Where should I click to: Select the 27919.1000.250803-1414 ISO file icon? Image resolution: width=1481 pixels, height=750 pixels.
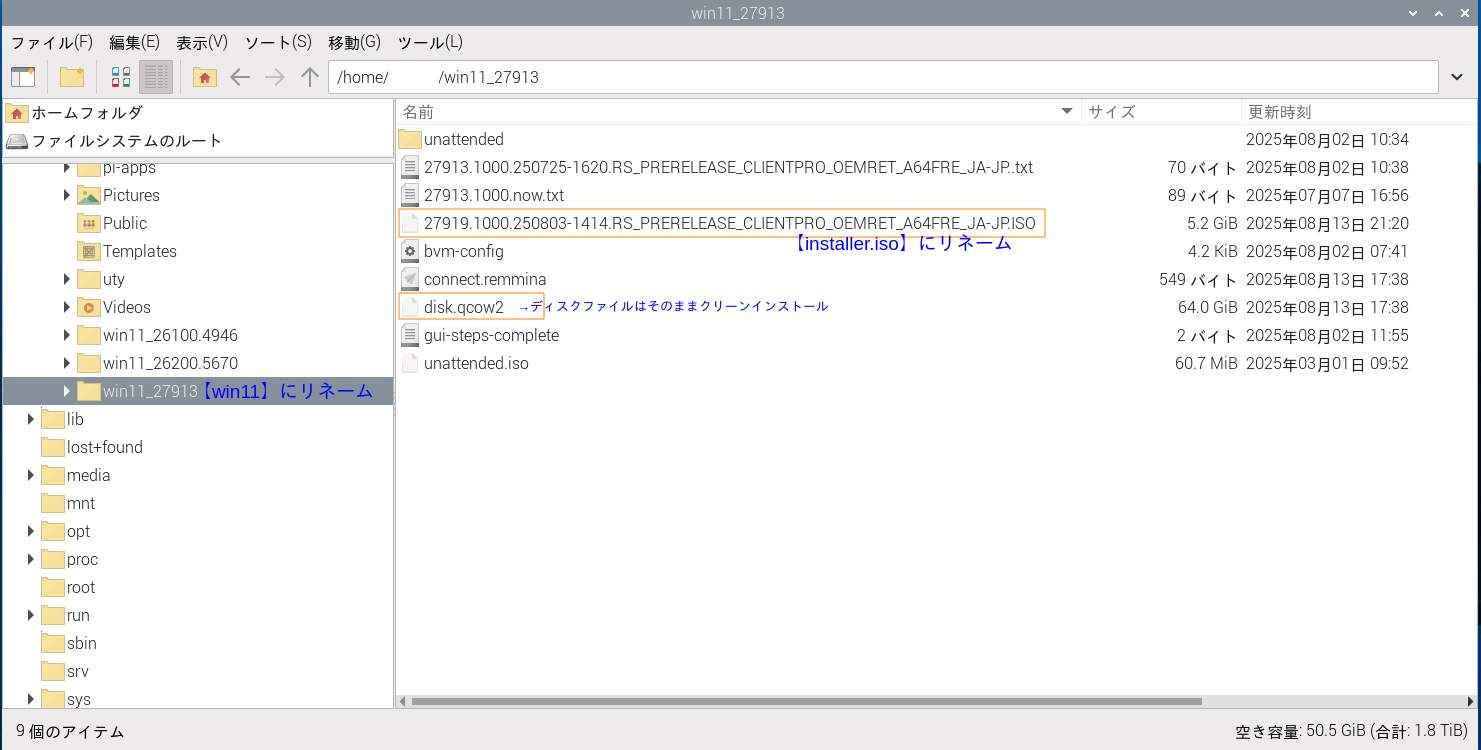tap(409, 223)
